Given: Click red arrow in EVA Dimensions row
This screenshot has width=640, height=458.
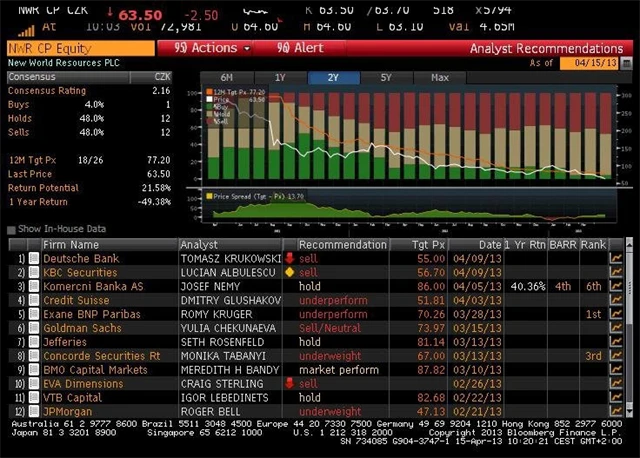Looking at the screenshot, I should [x=290, y=383].
